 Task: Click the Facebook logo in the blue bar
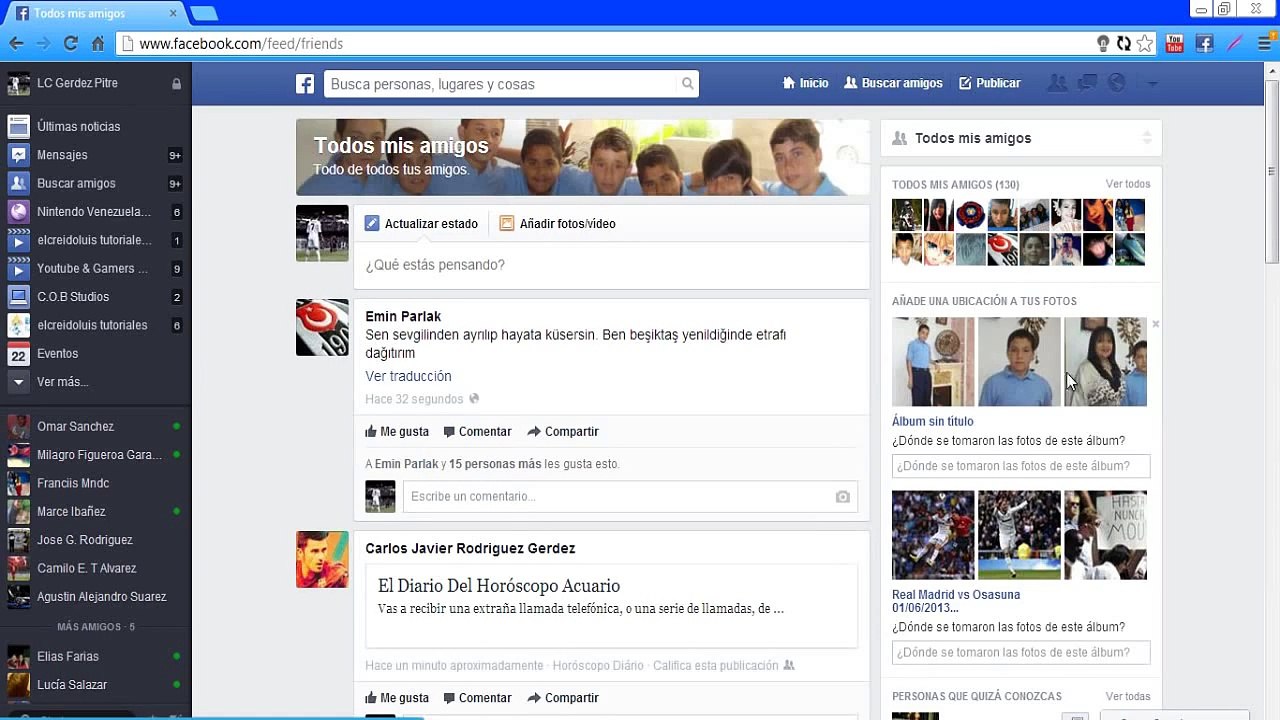[305, 84]
